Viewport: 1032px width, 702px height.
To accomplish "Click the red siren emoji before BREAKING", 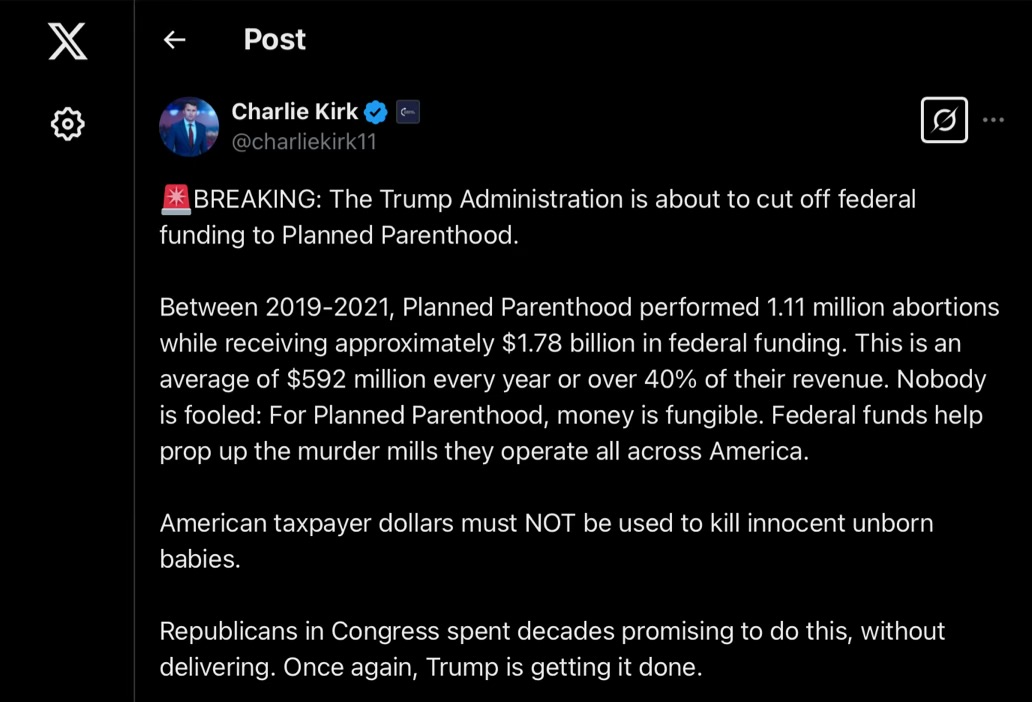I will click(x=176, y=199).
